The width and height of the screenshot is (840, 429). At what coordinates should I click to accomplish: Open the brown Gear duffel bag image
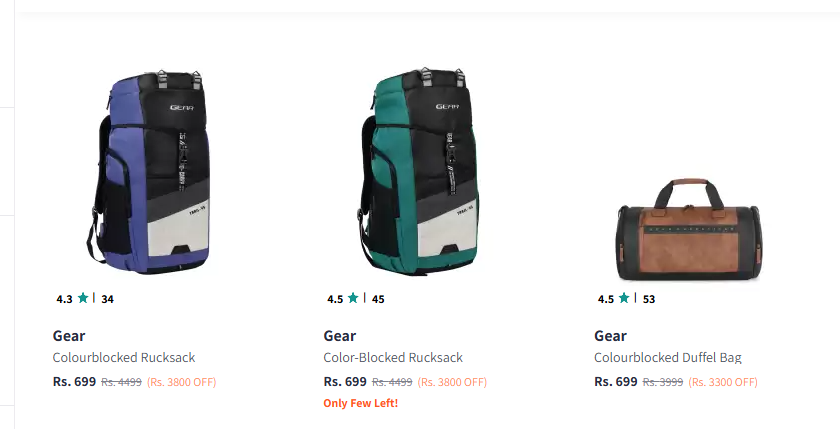pos(688,230)
